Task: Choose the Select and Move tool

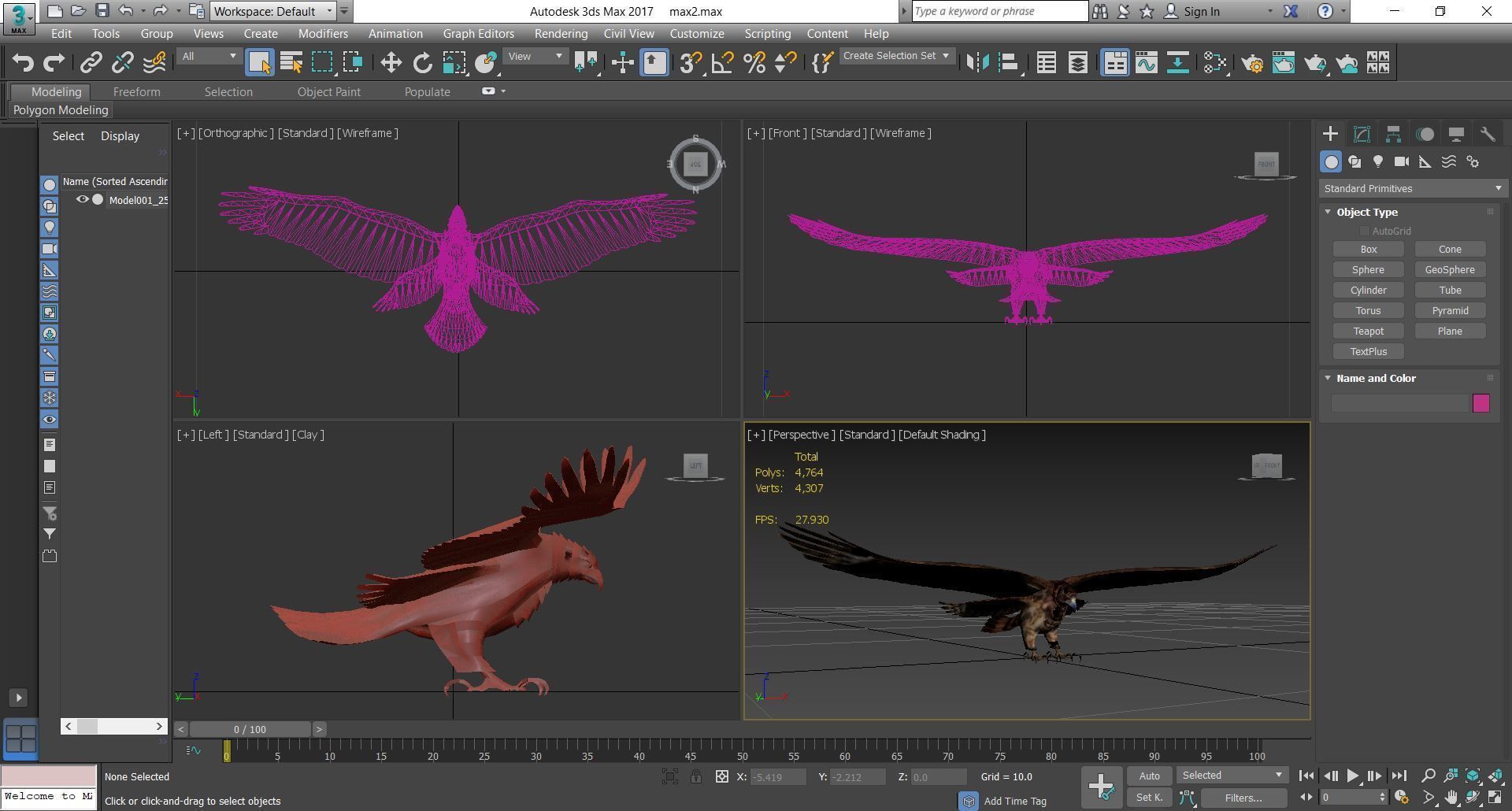Action: [391, 62]
